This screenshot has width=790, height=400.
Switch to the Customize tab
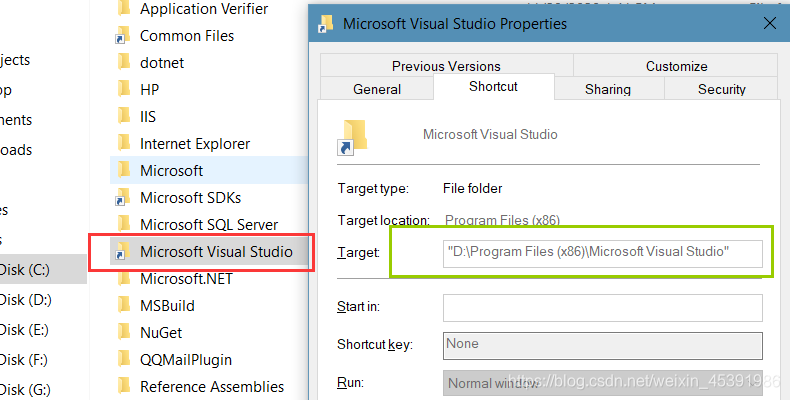tap(676, 66)
